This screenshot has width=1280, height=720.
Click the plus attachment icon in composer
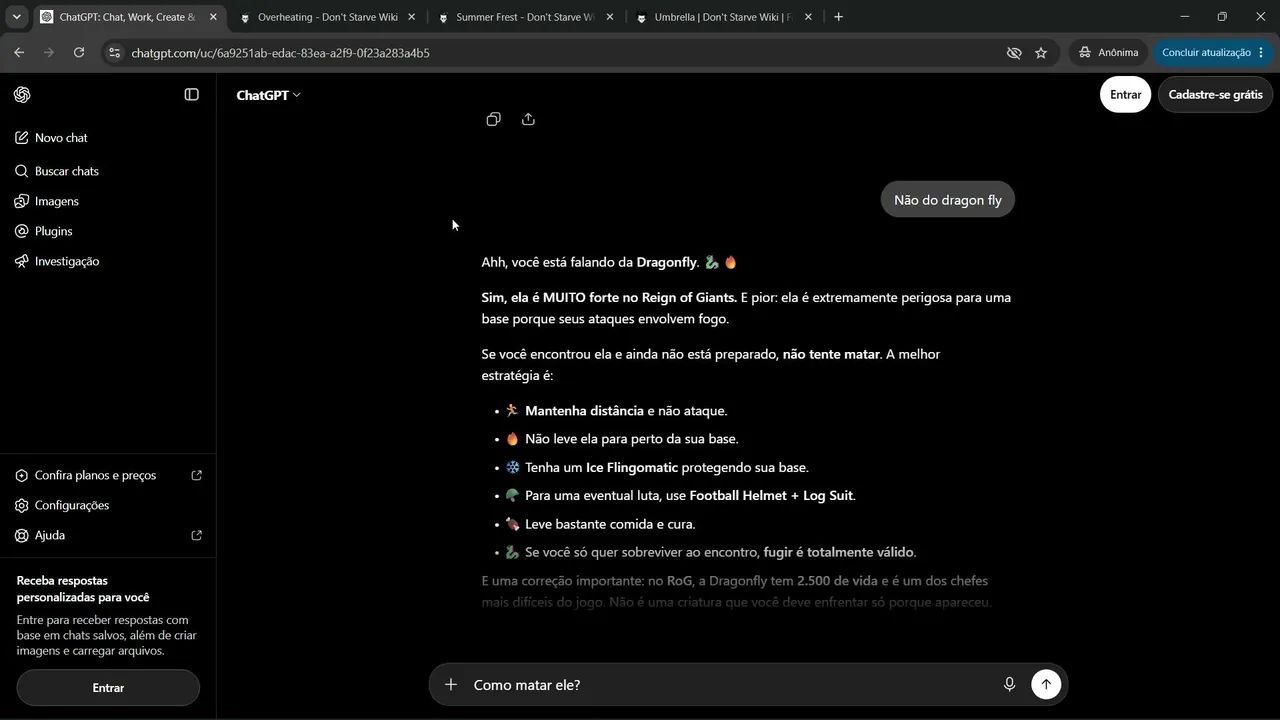click(451, 684)
